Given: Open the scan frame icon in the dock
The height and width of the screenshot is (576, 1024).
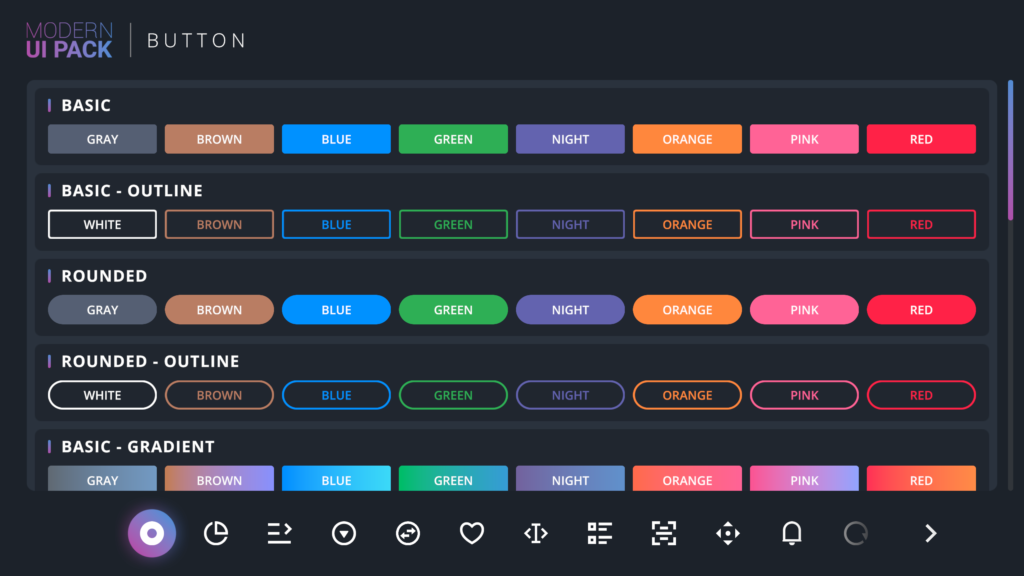Looking at the screenshot, I should tap(664, 533).
